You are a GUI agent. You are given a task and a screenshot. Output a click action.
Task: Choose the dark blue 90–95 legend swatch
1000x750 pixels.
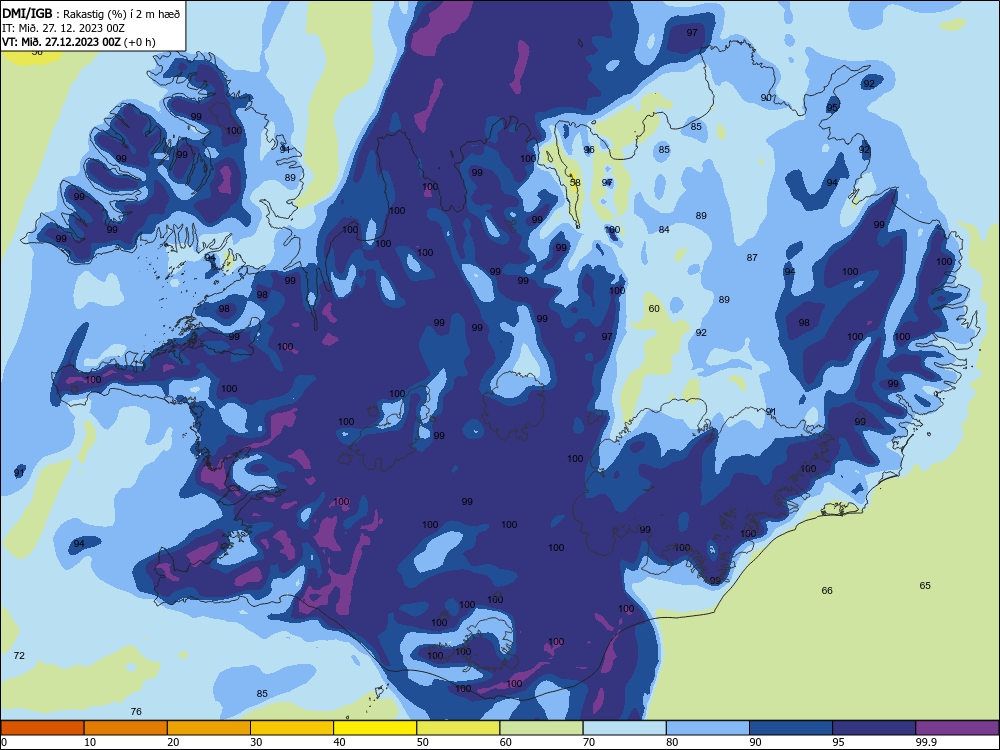(791, 727)
